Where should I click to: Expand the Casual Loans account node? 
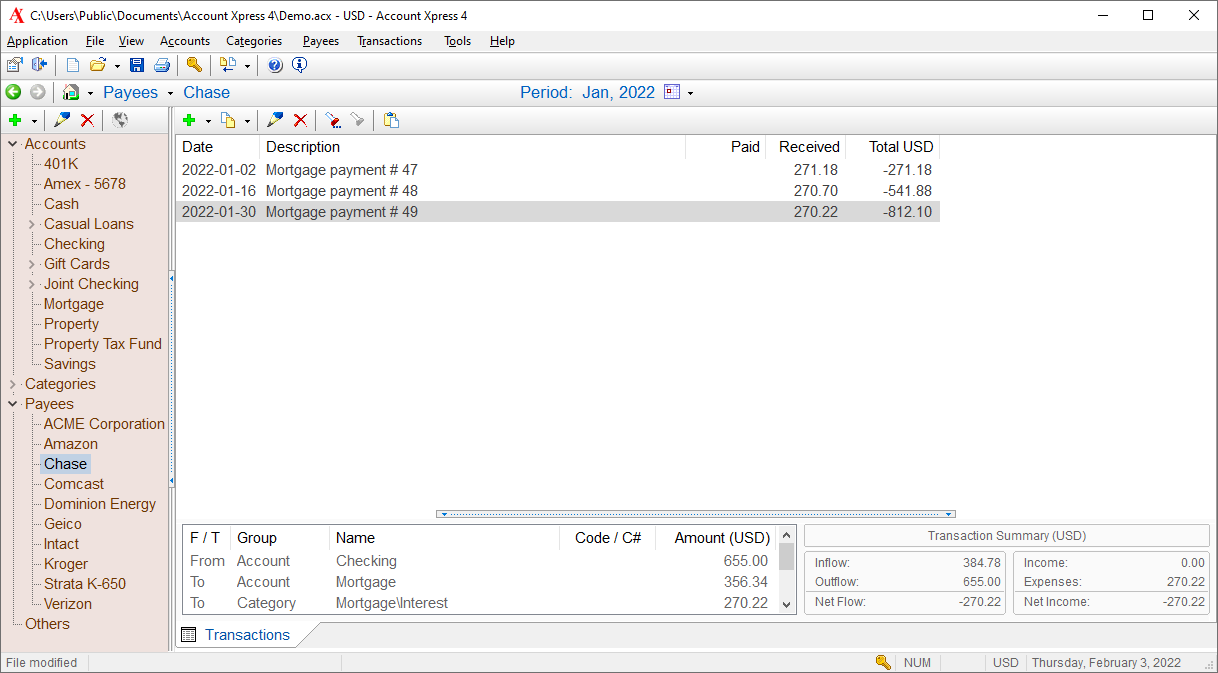tap(32, 224)
